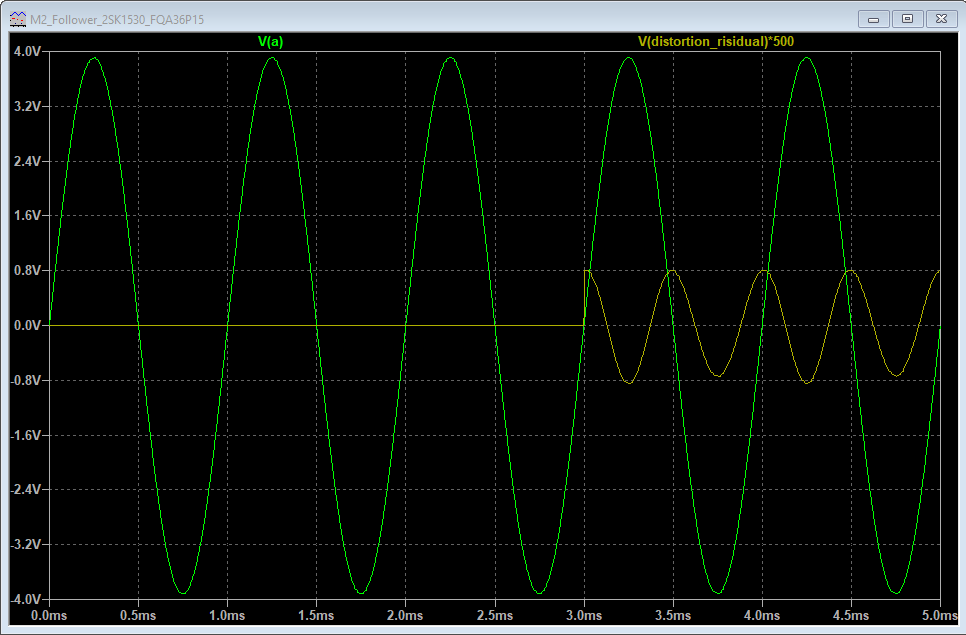Click the 0.0V vertical axis label

tap(27, 325)
